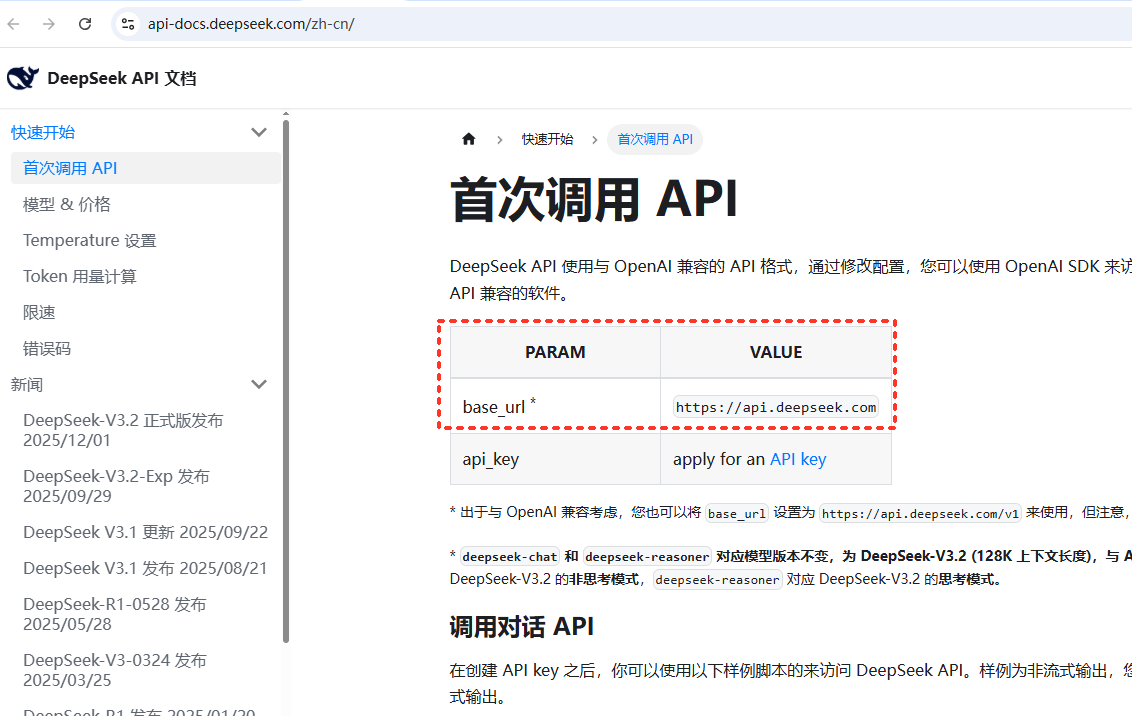Open 错误码 sidebar item

point(47,349)
